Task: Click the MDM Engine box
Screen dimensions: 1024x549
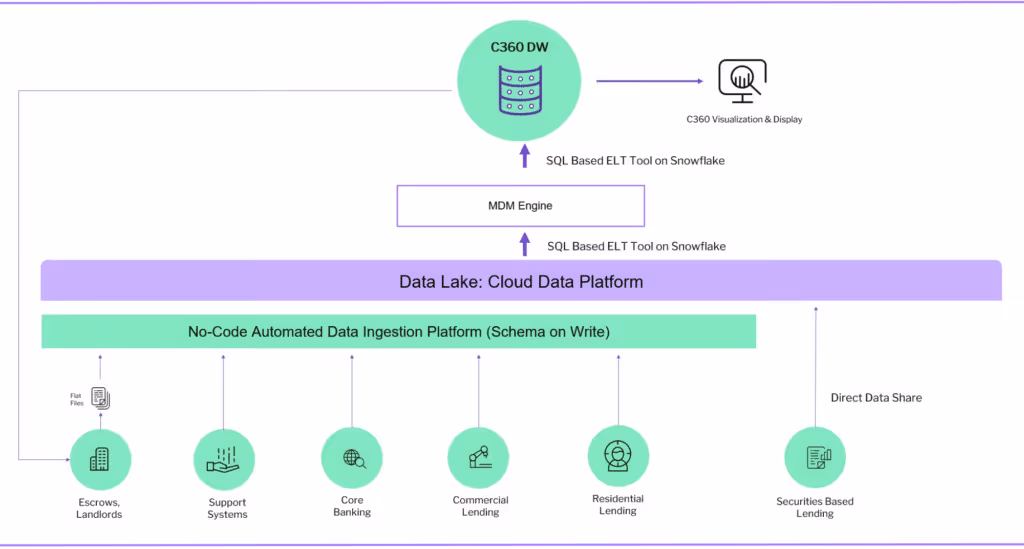Action: pos(520,206)
